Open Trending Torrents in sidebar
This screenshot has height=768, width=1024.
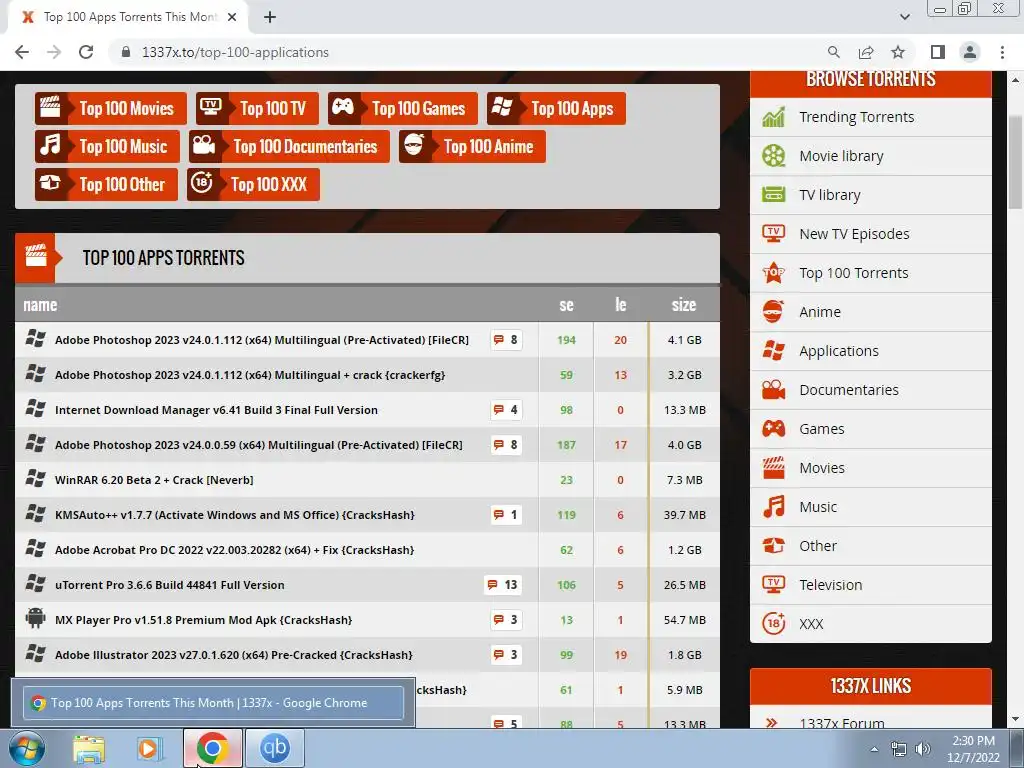(x=856, y=117)
